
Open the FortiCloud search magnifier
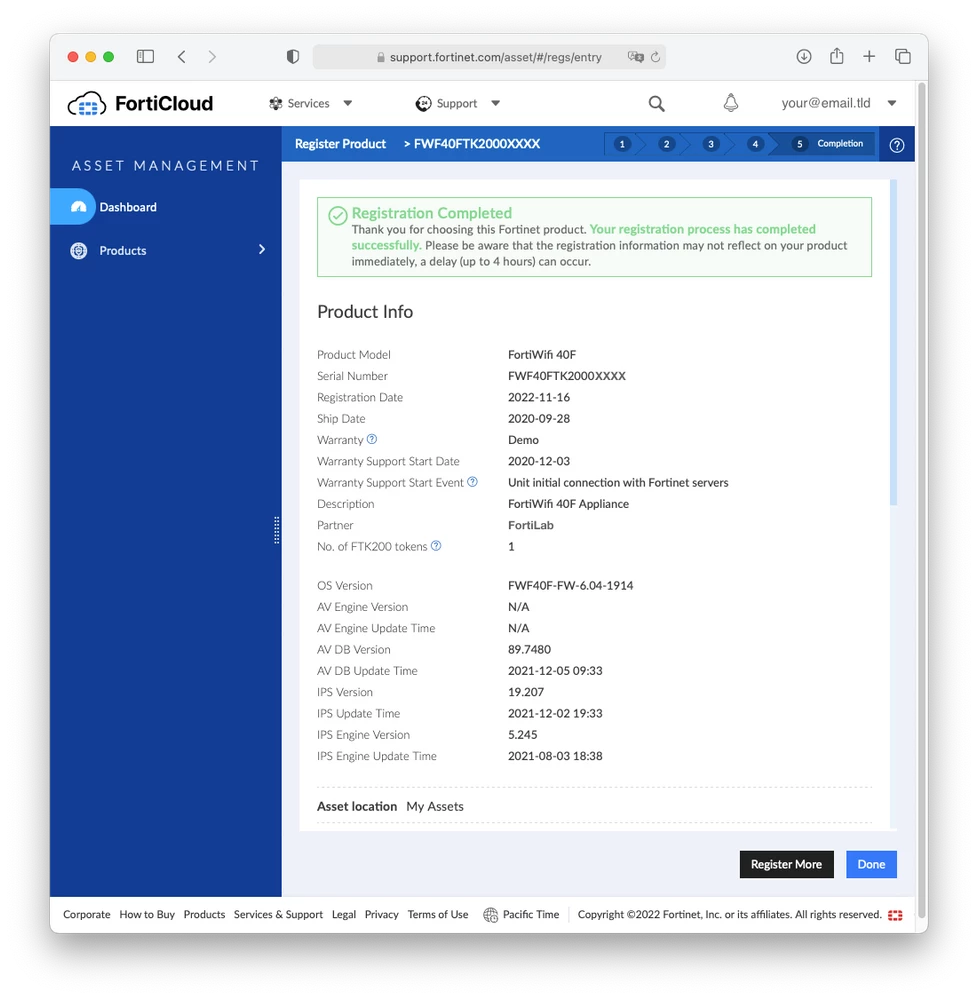coord(656,103)
